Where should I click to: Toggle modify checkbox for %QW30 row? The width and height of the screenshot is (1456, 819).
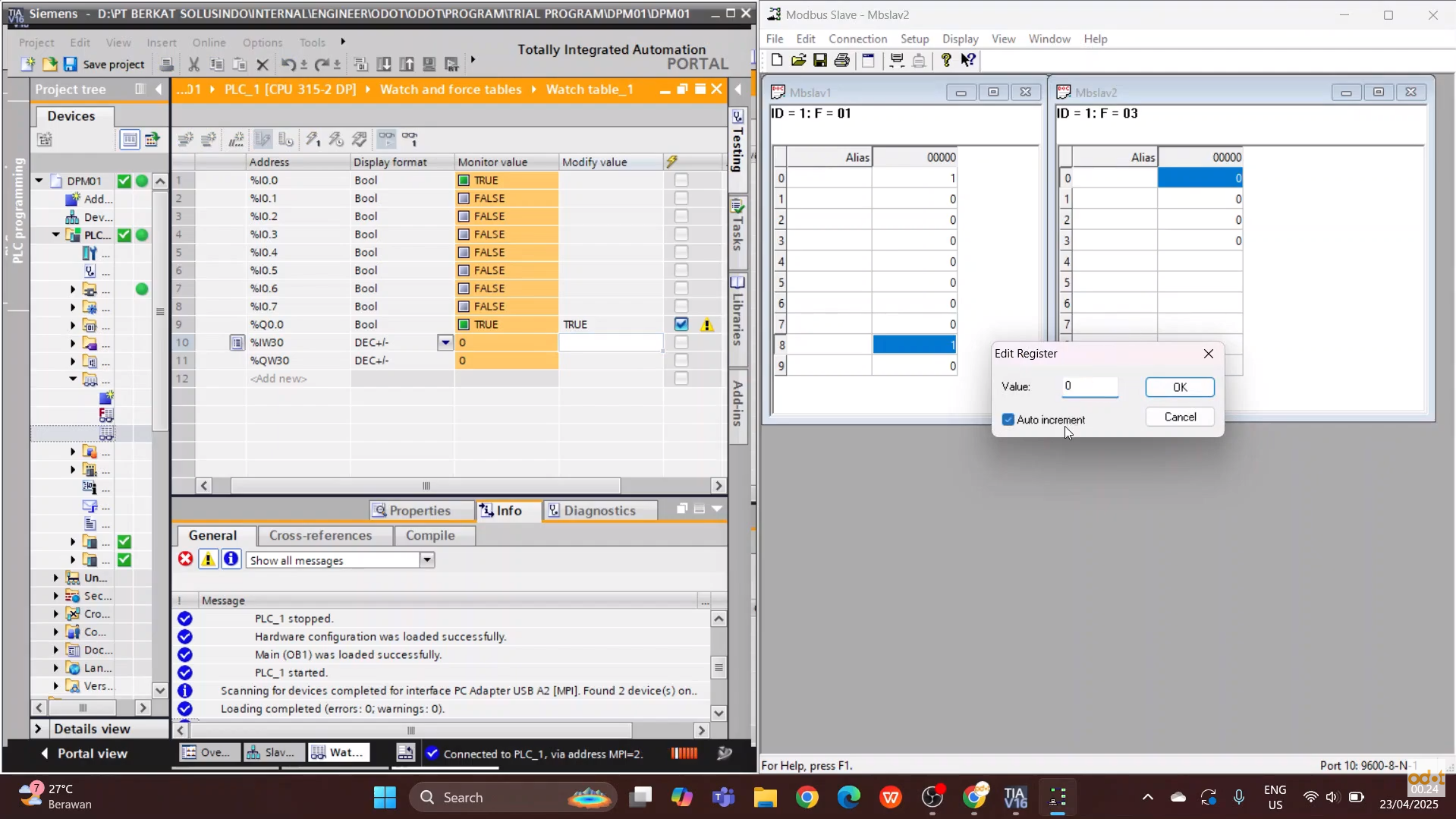pyautogui.click(x=681, y=361)
